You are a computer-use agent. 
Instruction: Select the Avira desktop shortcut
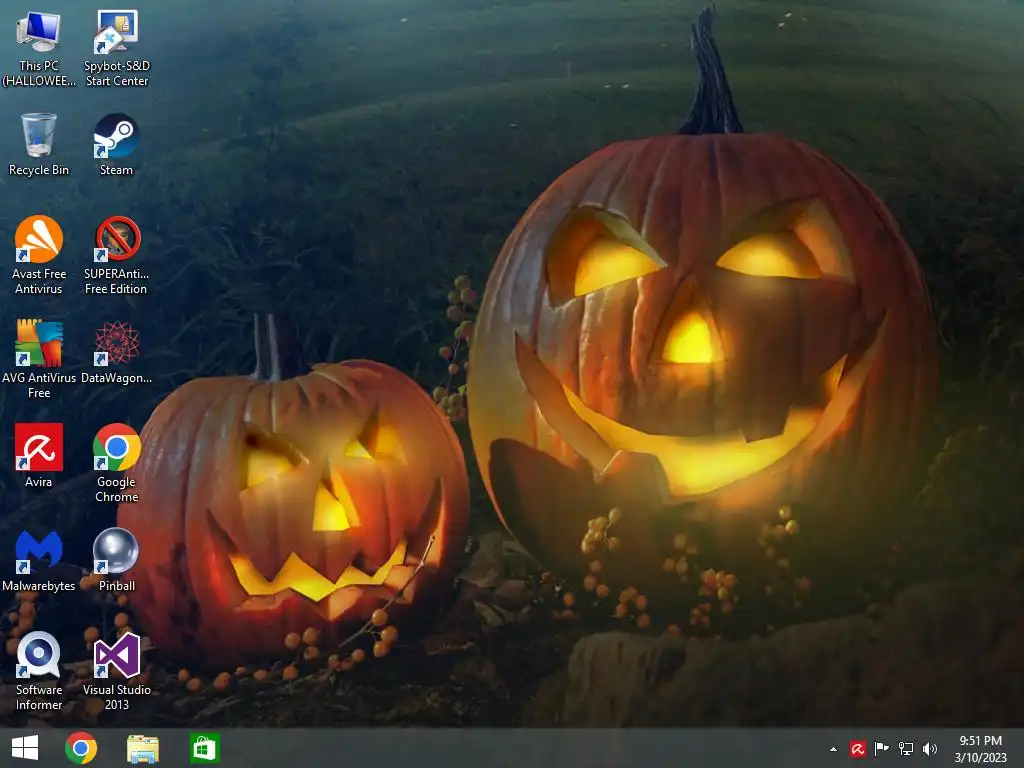[x=39, y=456]
